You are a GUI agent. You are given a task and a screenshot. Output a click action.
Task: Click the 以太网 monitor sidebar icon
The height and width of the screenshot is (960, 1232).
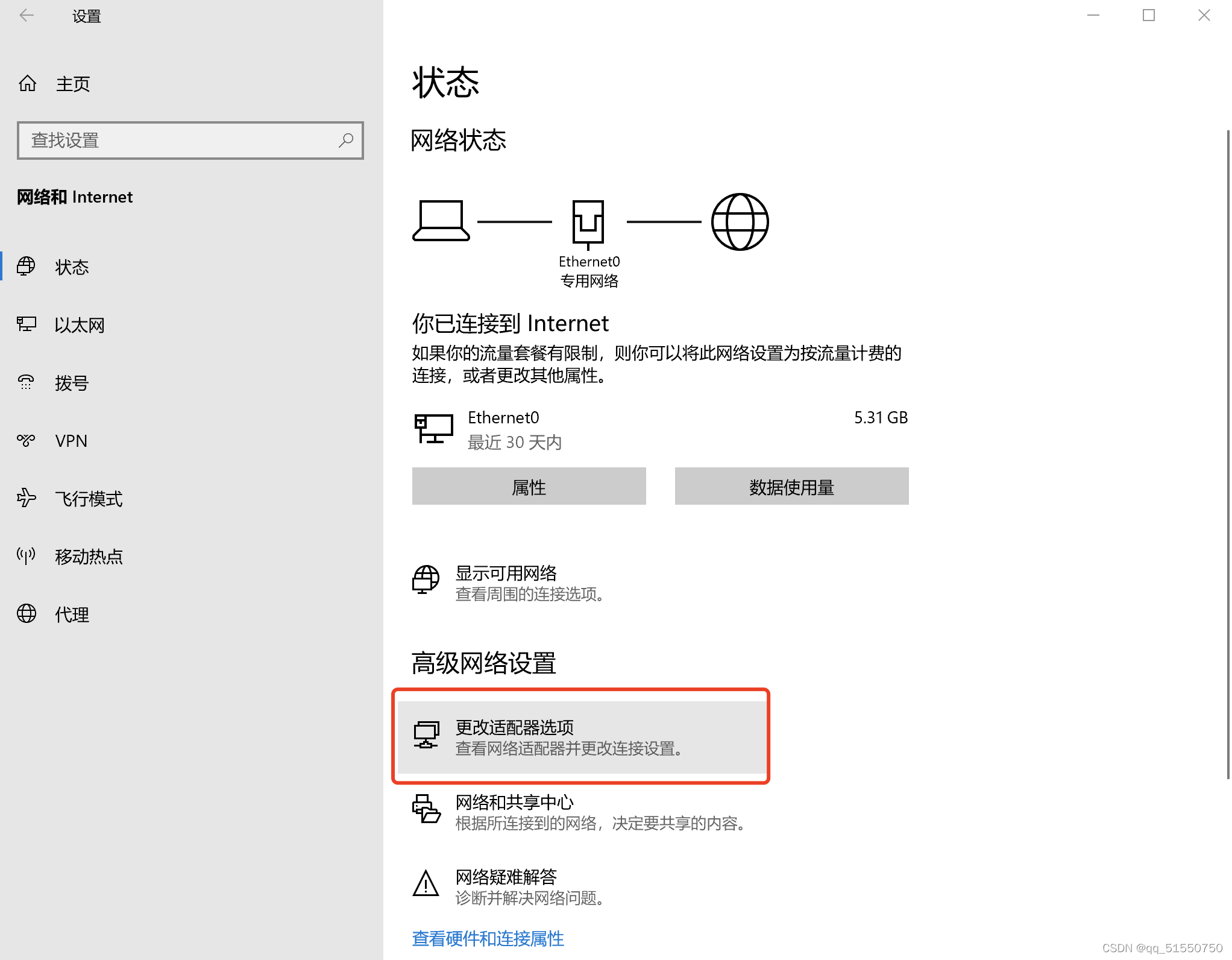(x=27, y=324)
